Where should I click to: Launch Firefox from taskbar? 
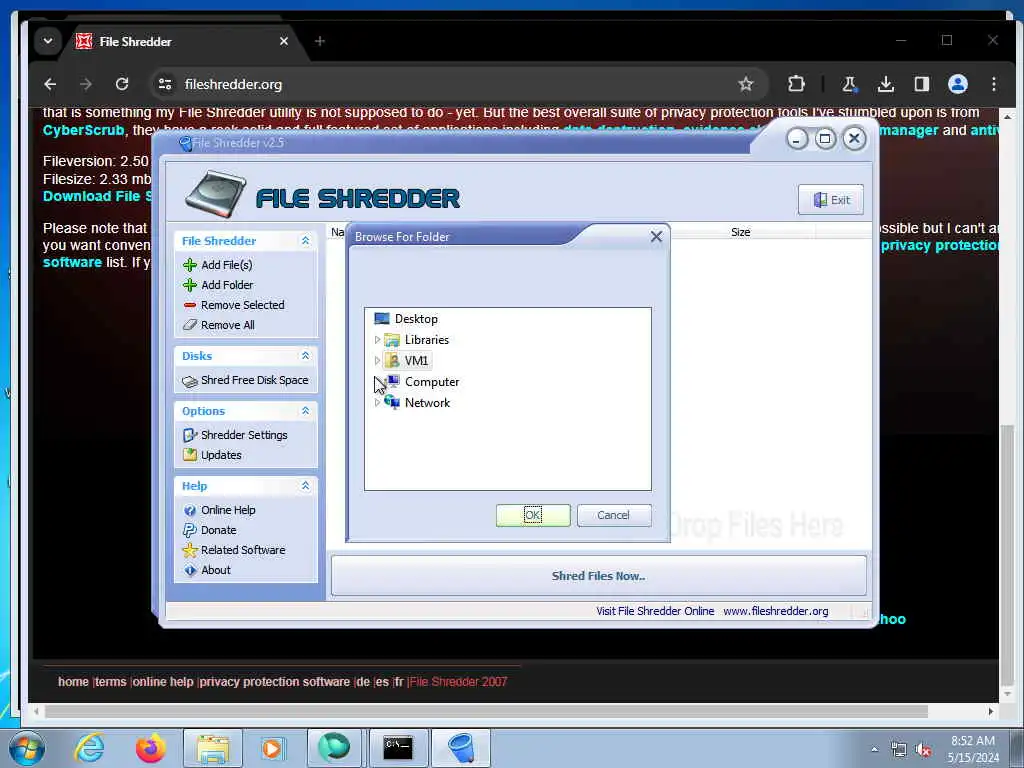pyautogui.click(x=150, y=748)
